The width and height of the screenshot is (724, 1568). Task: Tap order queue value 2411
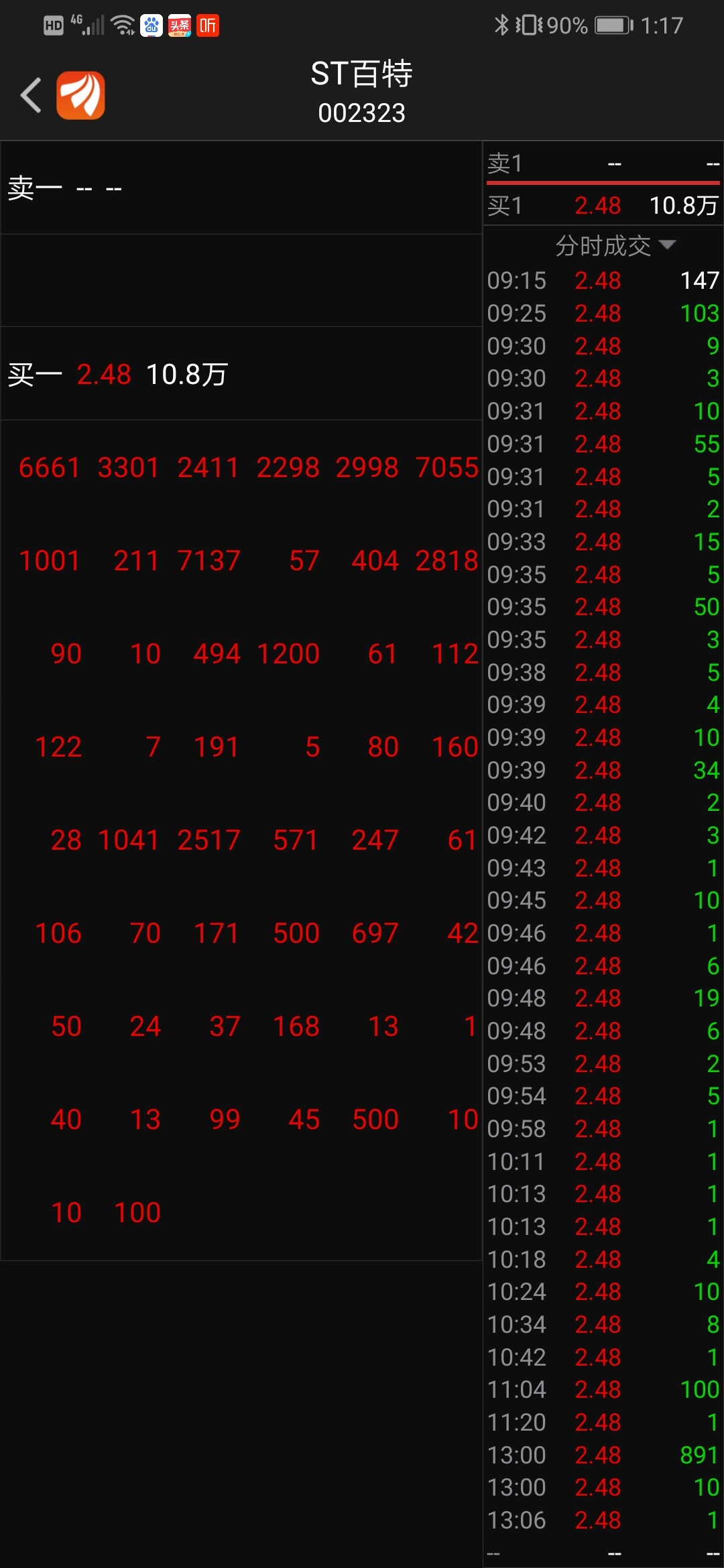tap(208, 467)
